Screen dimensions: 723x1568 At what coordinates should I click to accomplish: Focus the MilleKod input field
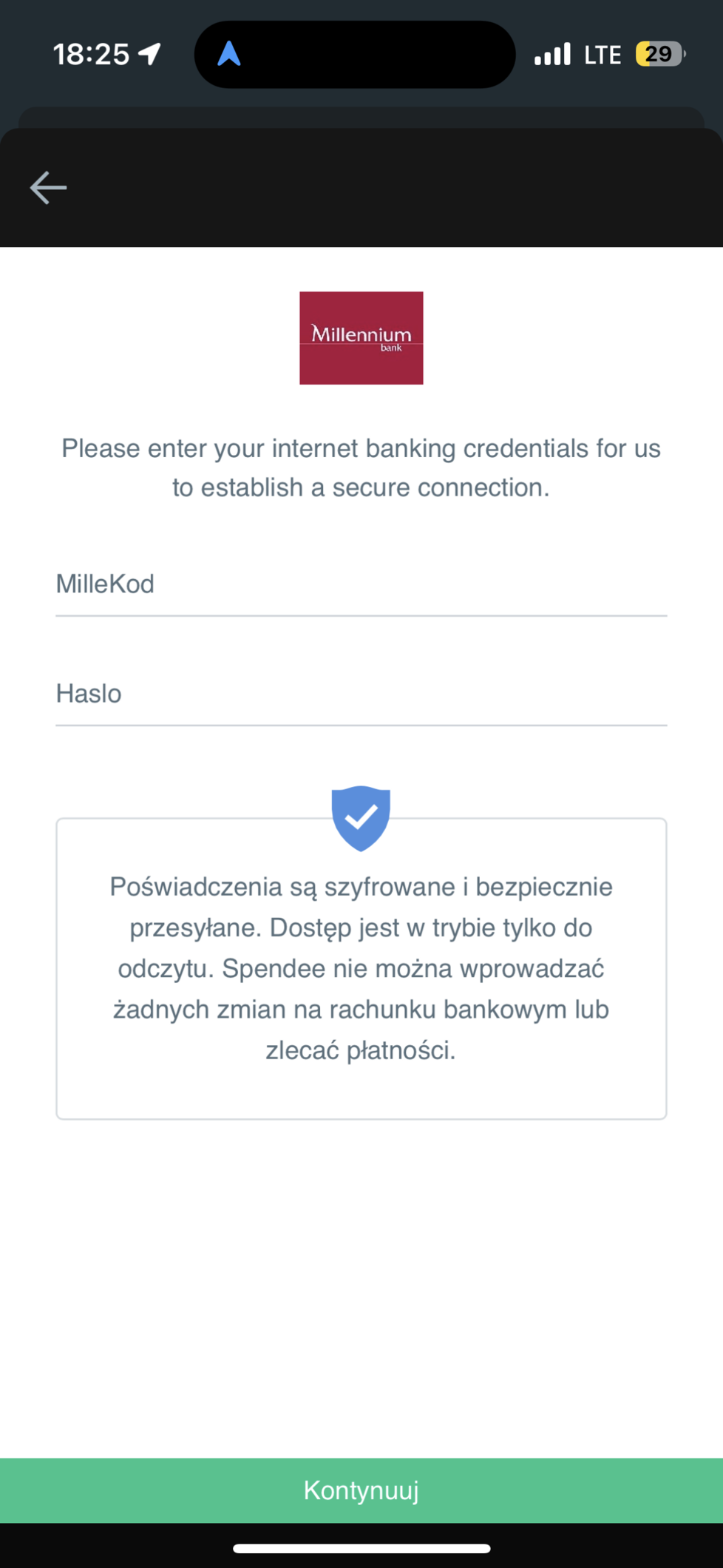pyautogui.click(x=361, y=584)
